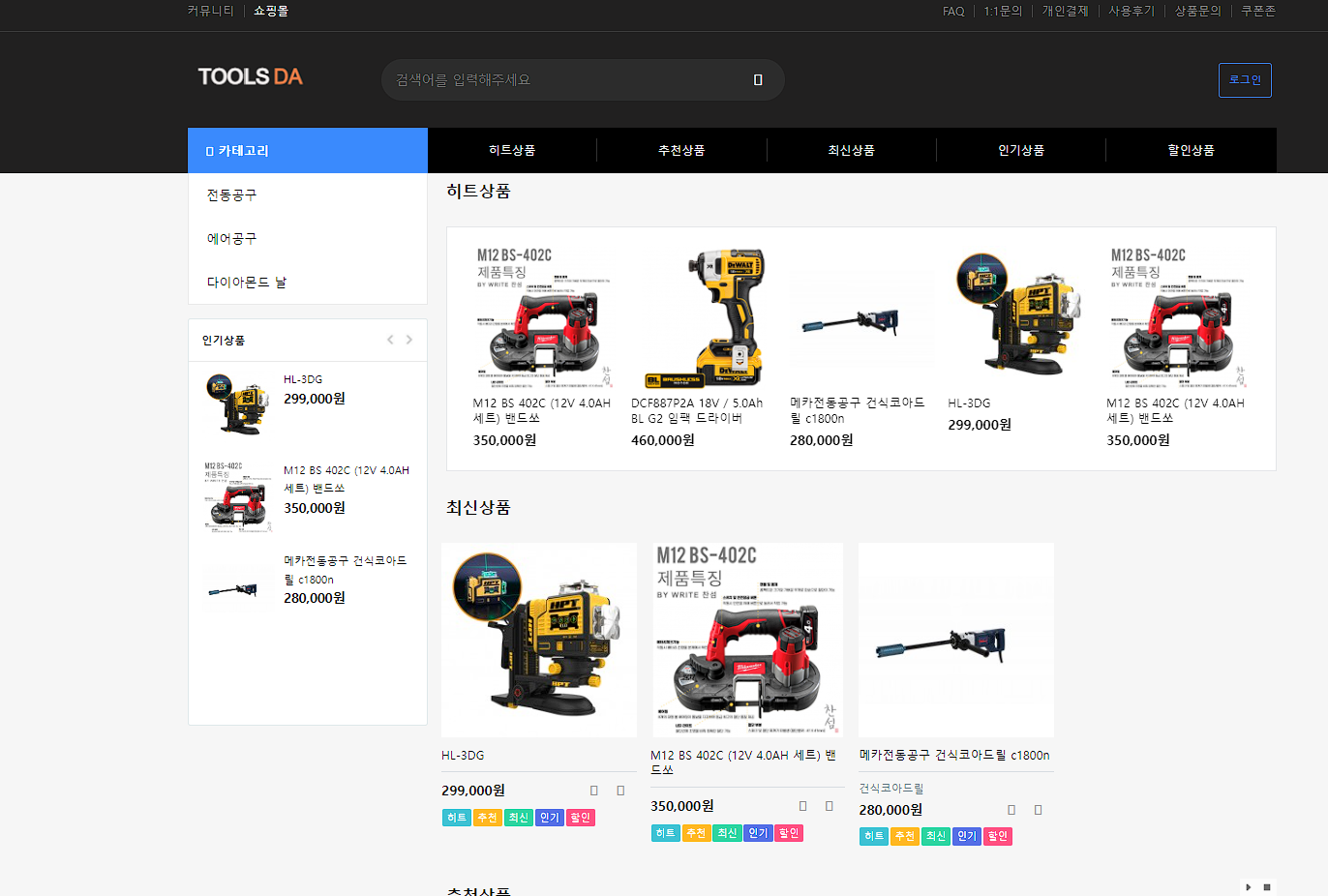Click the green icon beside 280,000원 in 최신상품
Image resolution: width=1328 pixels, height=896 pixels.
[1038, 810]
